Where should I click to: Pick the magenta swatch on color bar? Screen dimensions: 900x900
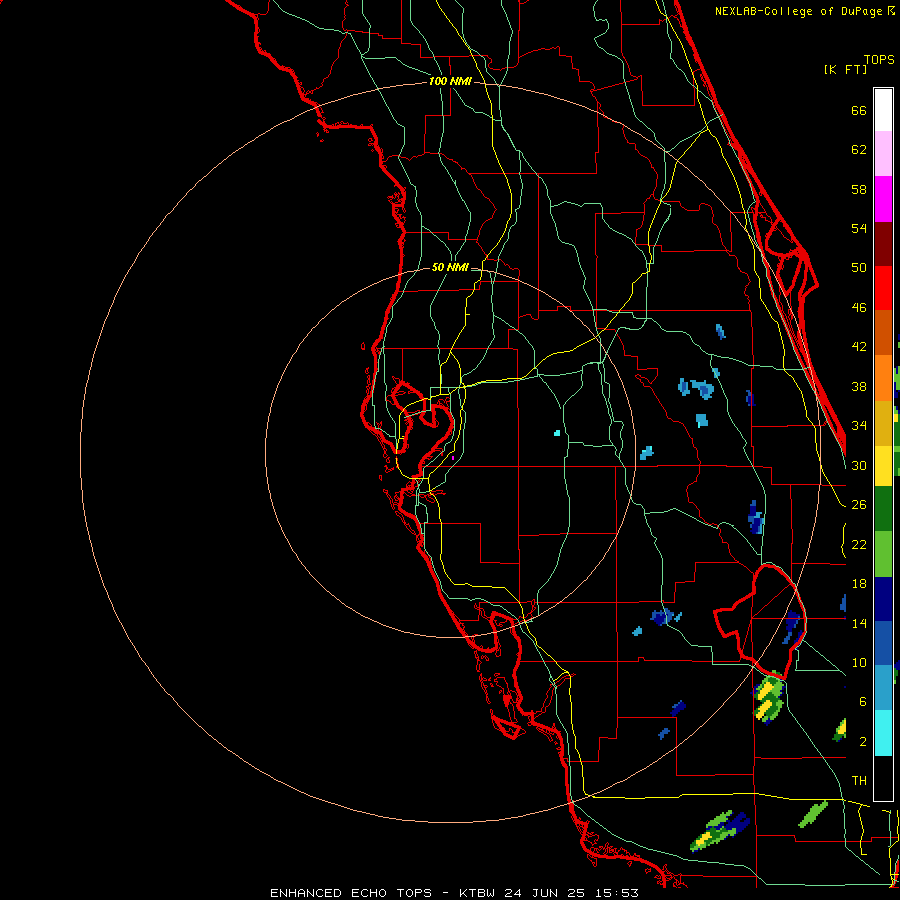click(x=883, y=199)
